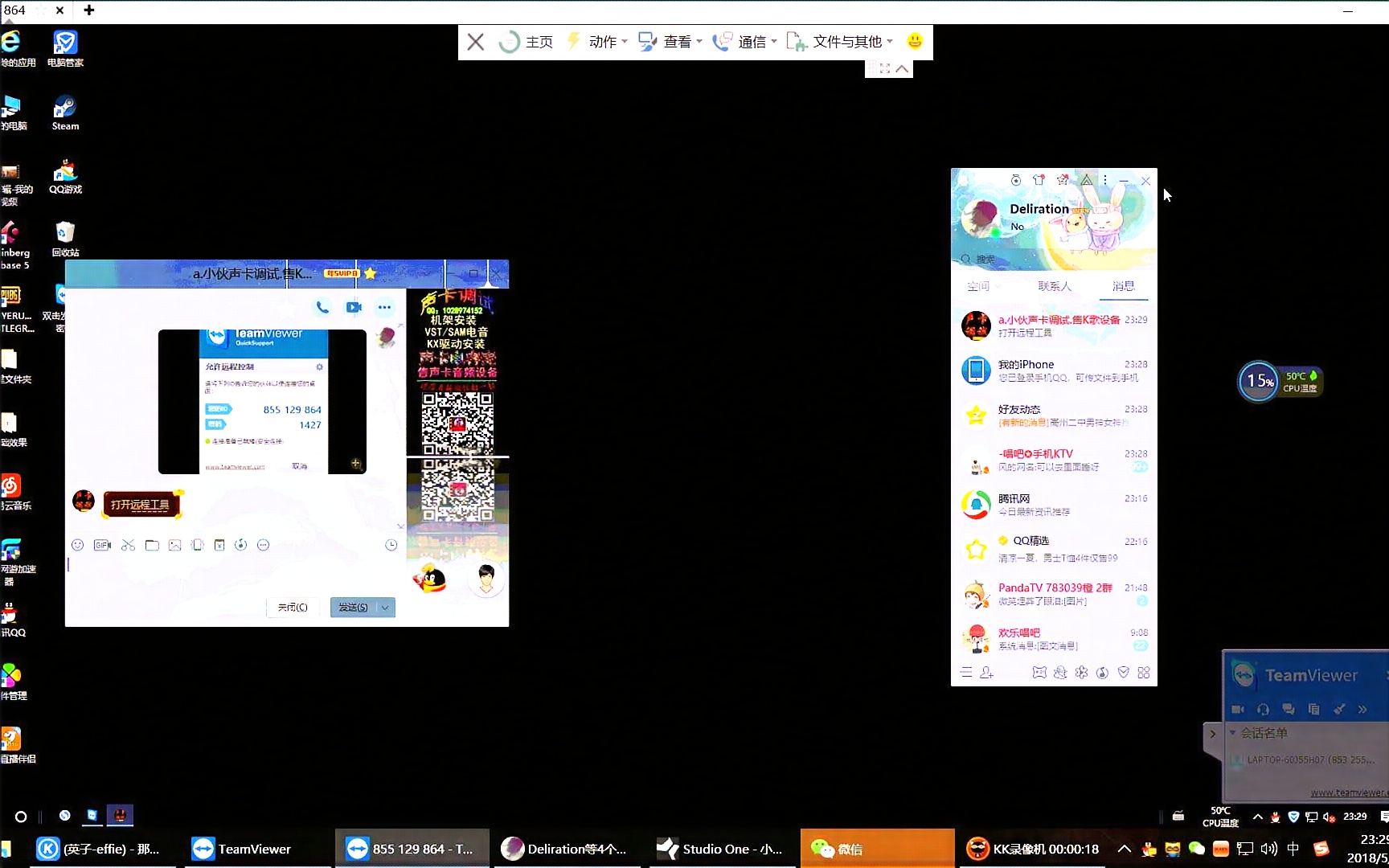Start a voice call in QQ chat

tap(322, 307)
